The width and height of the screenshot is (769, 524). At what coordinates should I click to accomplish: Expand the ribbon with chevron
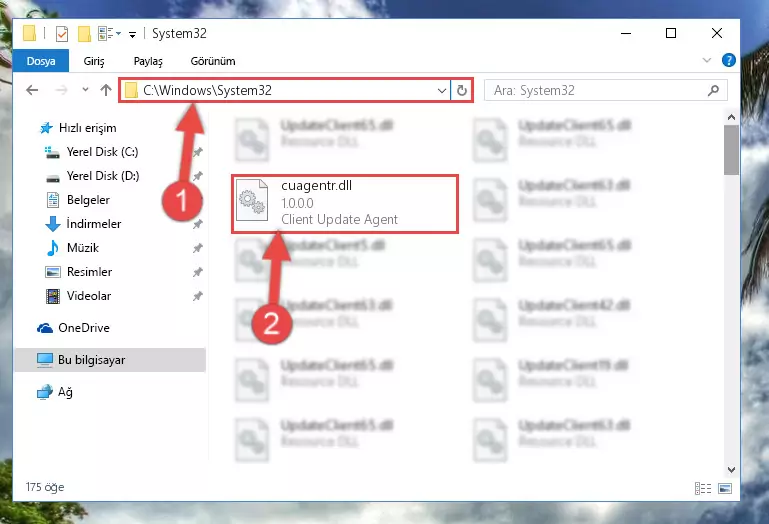(707, 60)
